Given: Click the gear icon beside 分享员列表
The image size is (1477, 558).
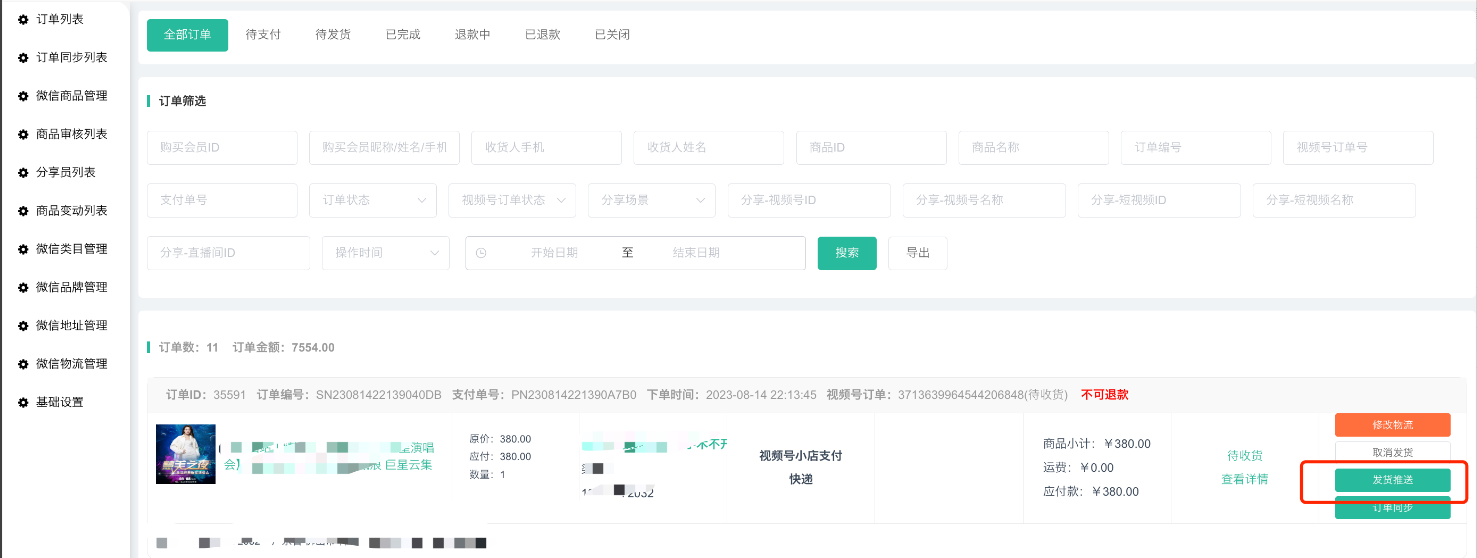Looking at the screenshot, I should pyautogui.click(x=23, y=172).
